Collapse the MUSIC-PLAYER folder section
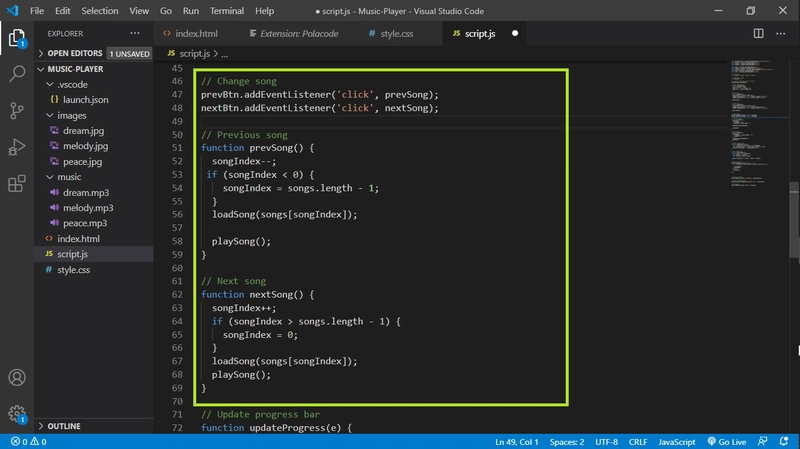800x449 pixels. tap(75, 70)
